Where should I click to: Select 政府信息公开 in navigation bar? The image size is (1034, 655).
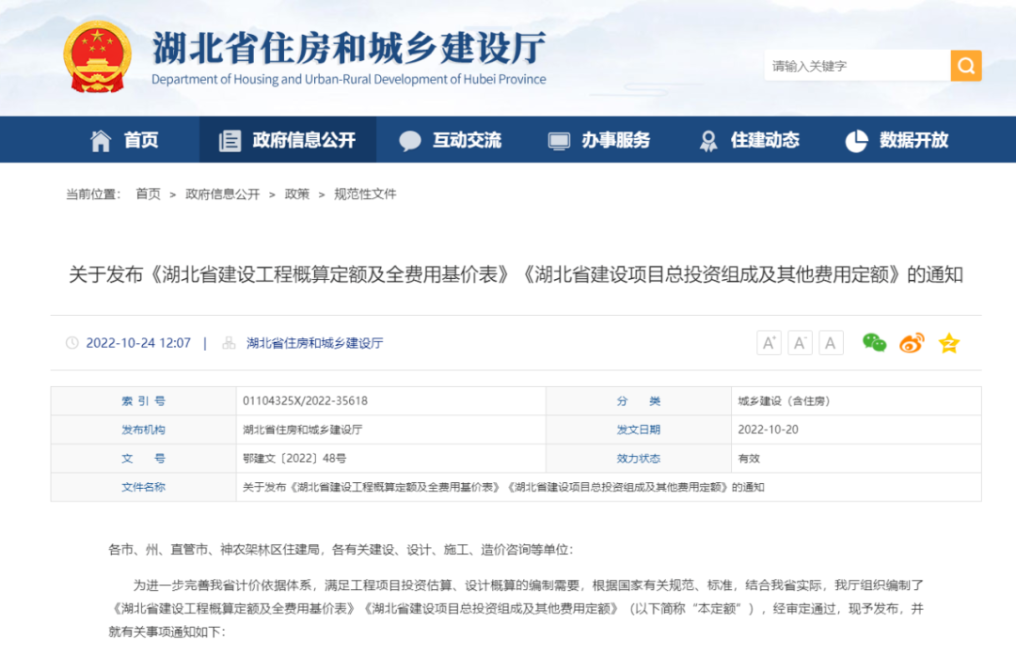tap(288, 141)
